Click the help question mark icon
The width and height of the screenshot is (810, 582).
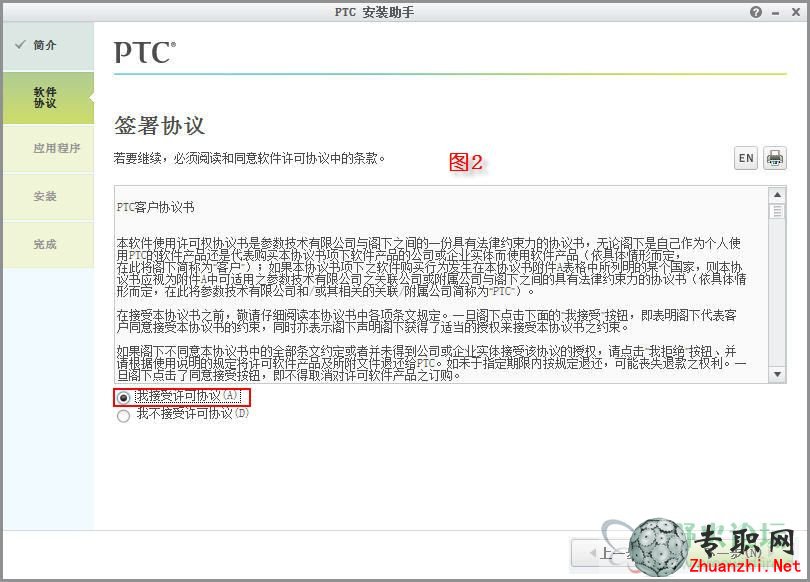pos(756,12)
